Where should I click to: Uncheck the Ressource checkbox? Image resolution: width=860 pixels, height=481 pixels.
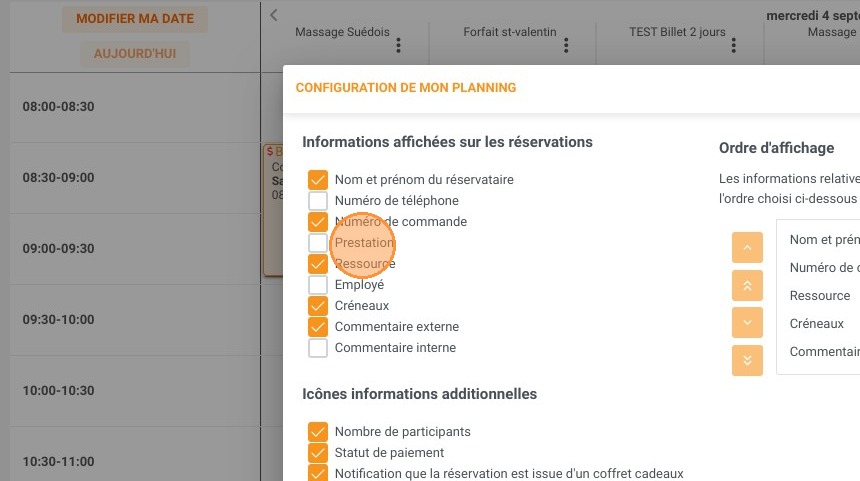coord(318,264)
